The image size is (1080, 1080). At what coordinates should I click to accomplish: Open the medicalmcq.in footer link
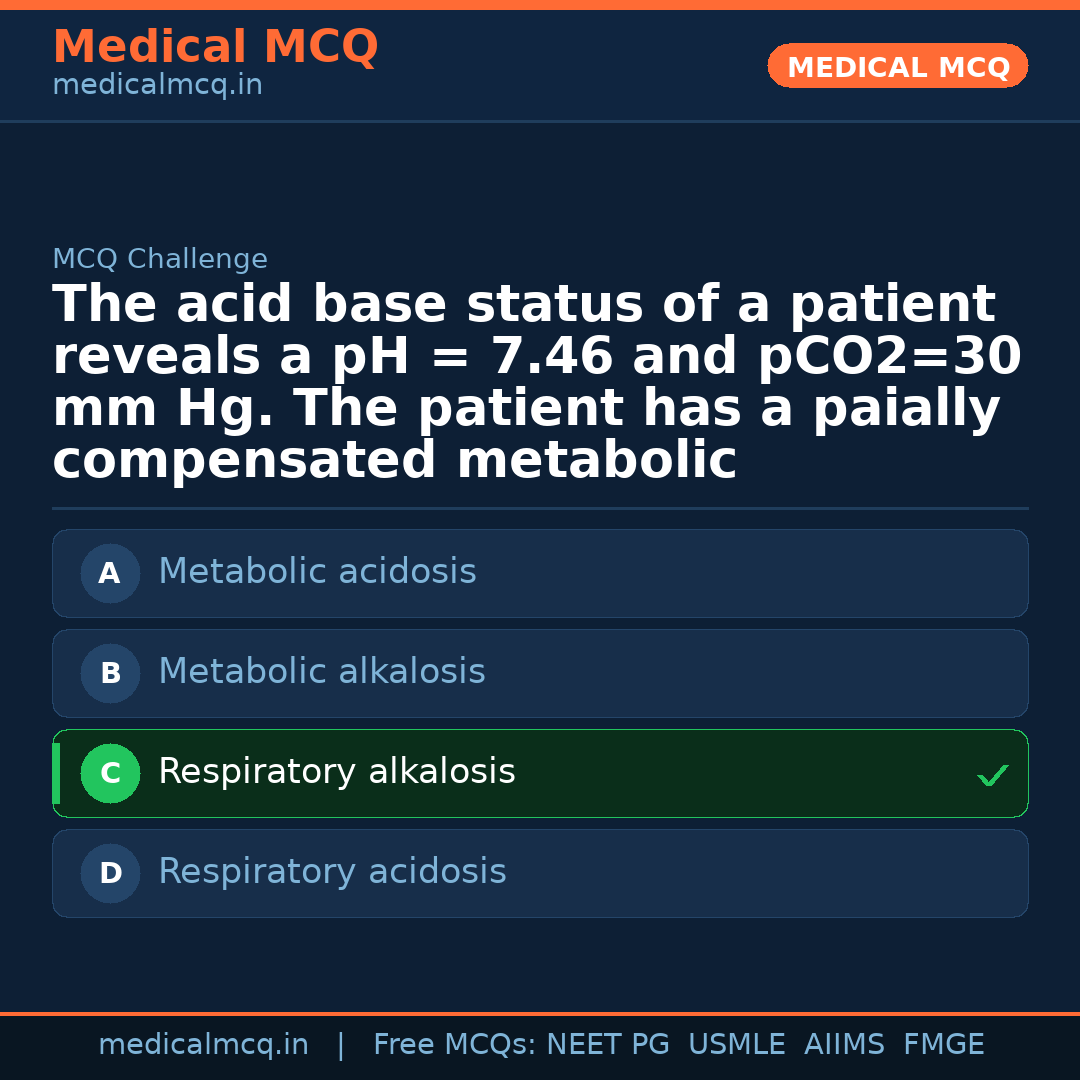pos(203,1045)
